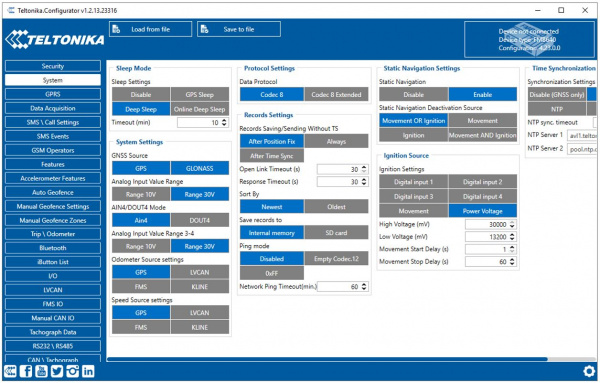
Task: Click Movement Stop Delay stepper arrows
Action: [x=512, y=262]
